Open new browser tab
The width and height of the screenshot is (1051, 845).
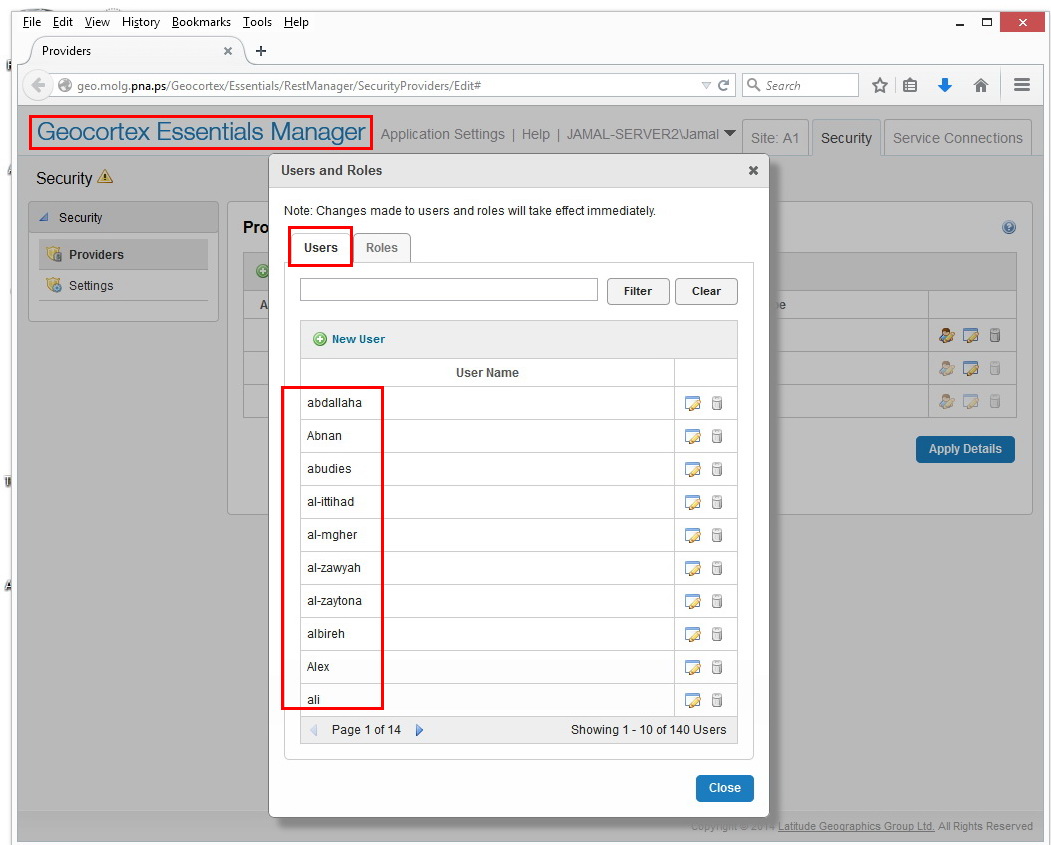tap(261, 51)
